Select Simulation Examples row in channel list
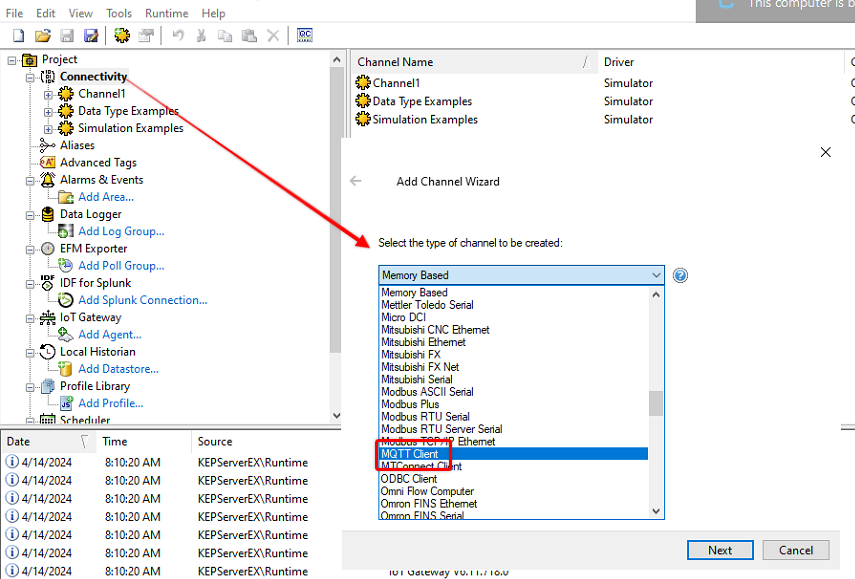The height and width of the screenshot is (579, 855). coord(417,119)
